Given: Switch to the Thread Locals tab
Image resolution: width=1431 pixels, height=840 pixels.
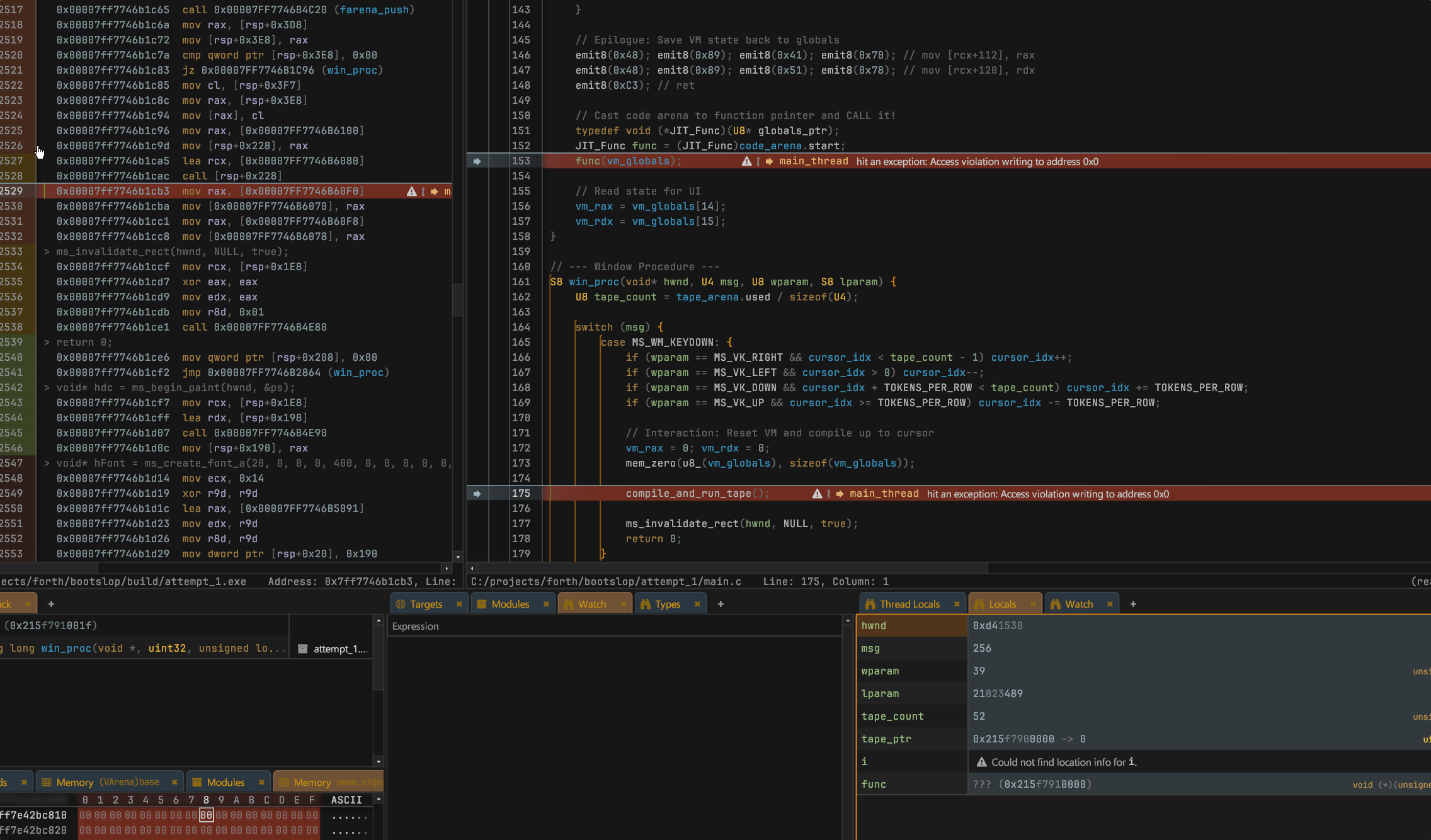Looking at the screenshot, I should coord(909,604).
